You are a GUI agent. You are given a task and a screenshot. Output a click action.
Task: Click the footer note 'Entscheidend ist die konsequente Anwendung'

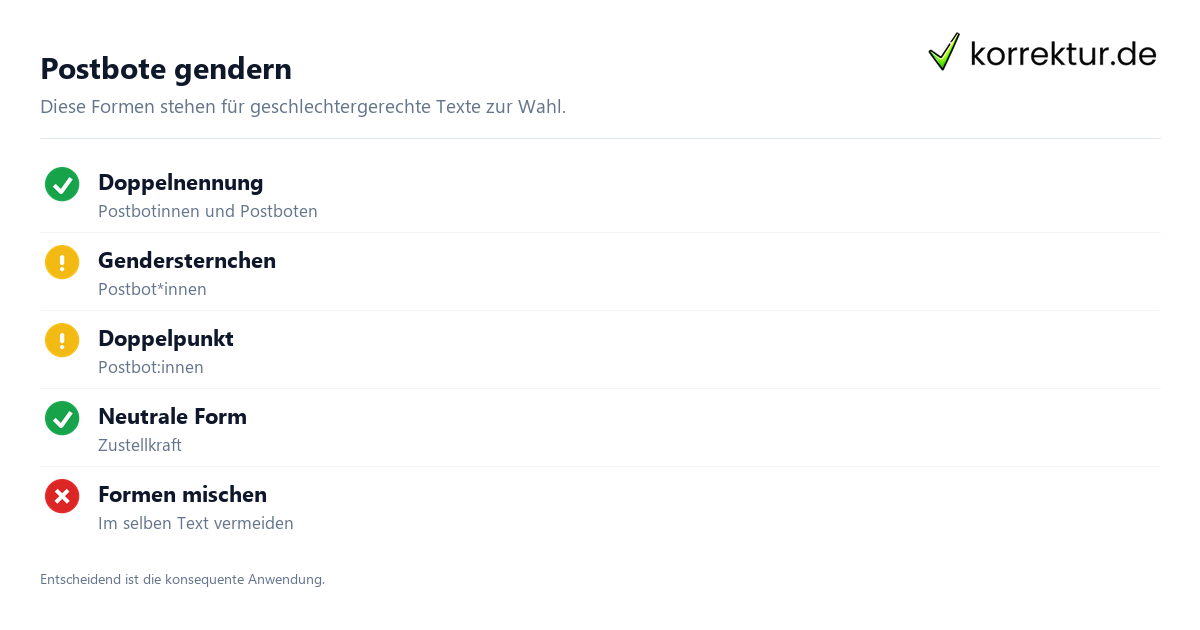click(x=182, y=579)
